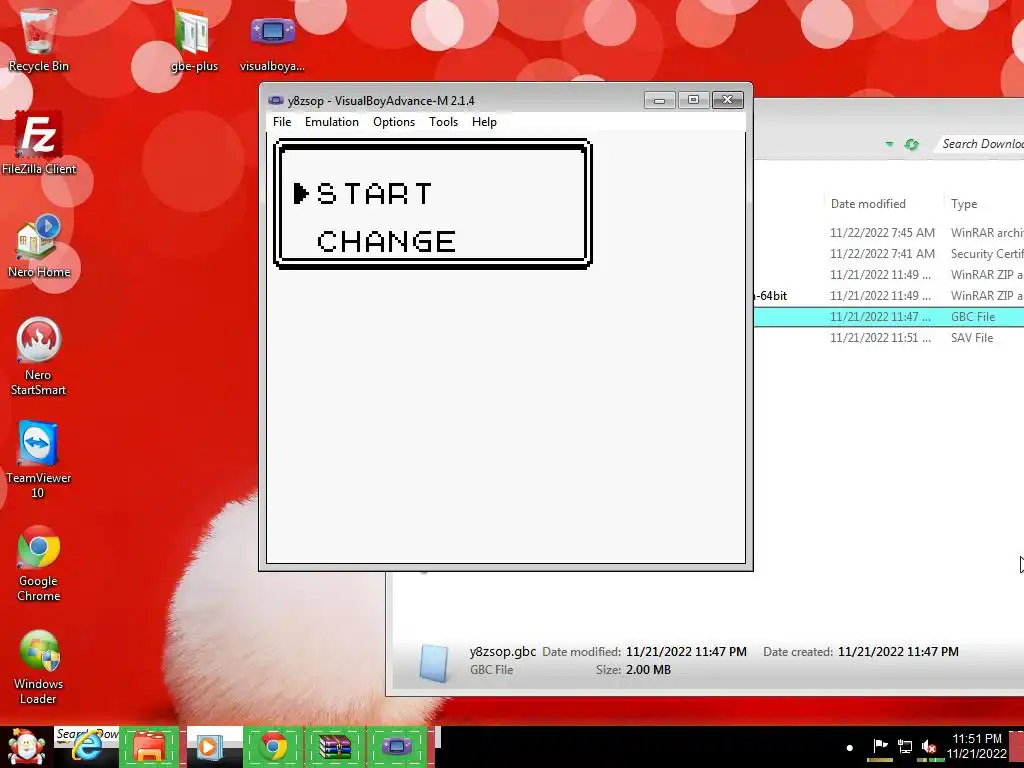
Task: Click the y8zsop.gbc file icon in details pane
Action: pos(434,663)
